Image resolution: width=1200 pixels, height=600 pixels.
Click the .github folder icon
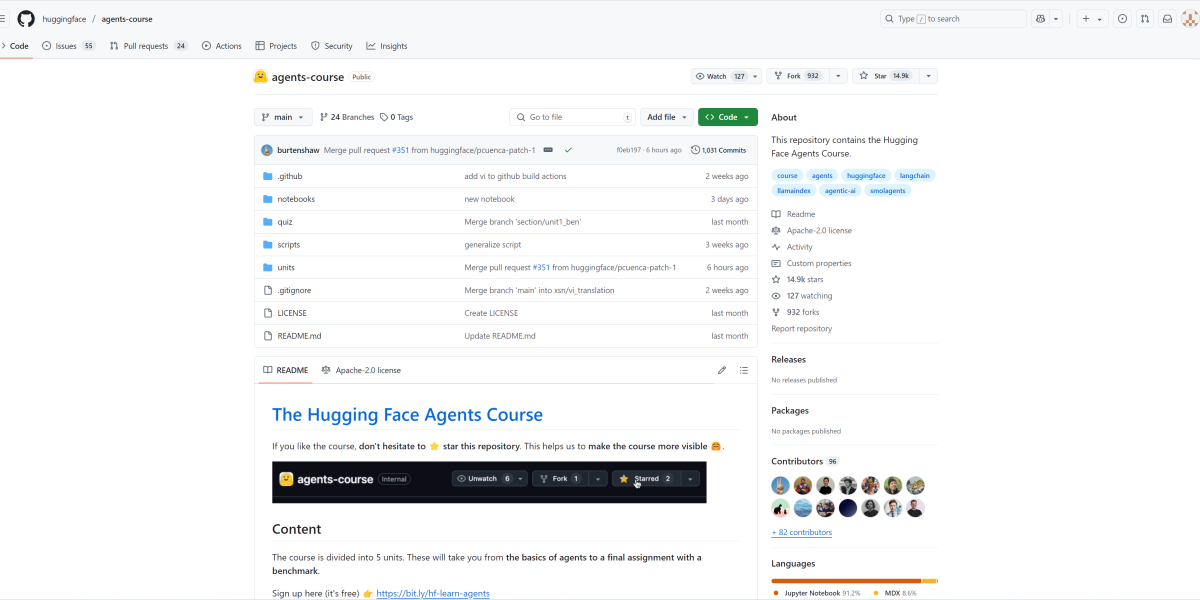tap(268, 176)
